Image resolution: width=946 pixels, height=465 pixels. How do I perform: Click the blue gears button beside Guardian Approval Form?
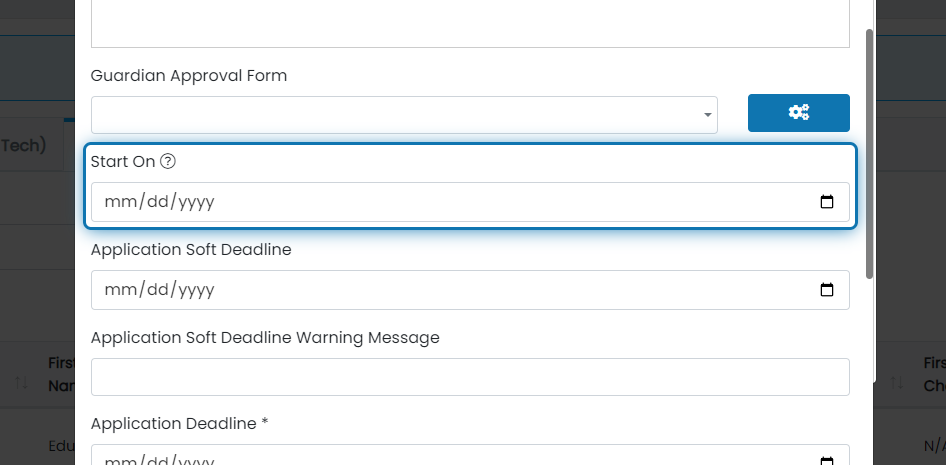pos(798,113)
